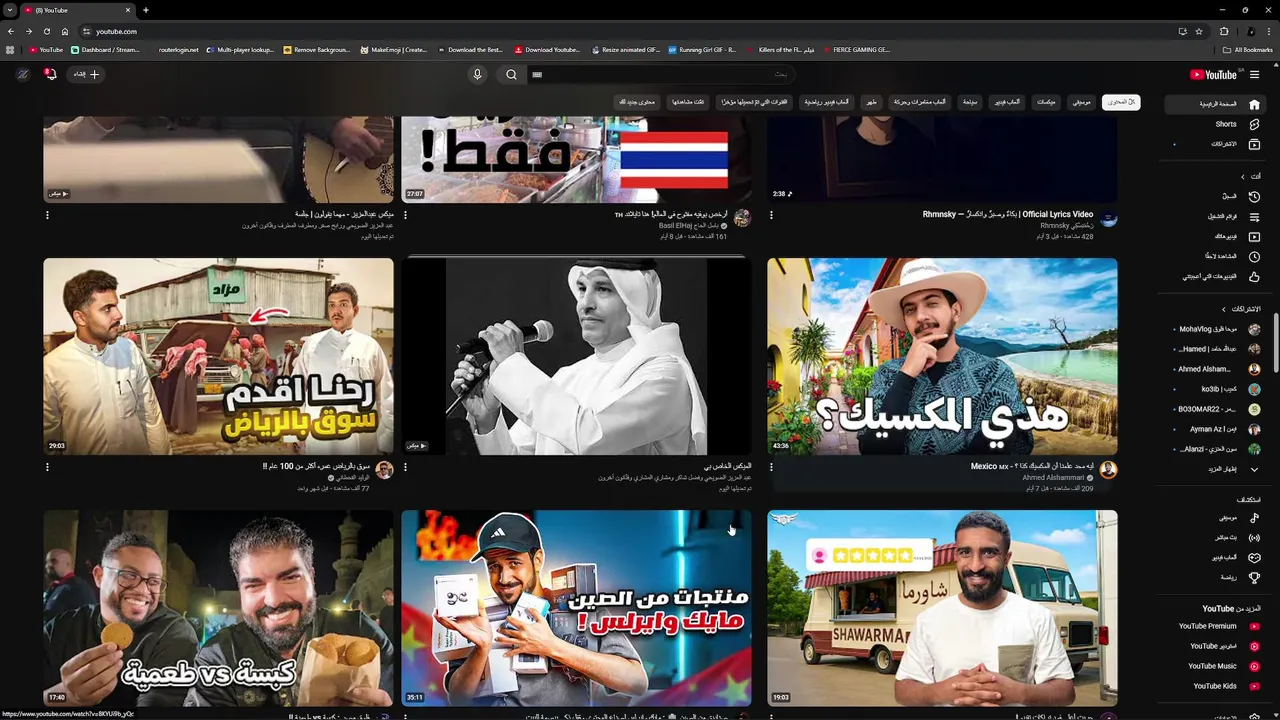This screenshot has width=1280, height=720.
Task: Open options menu for Rhmnsky lyrics video
Action: click(771, 214)
